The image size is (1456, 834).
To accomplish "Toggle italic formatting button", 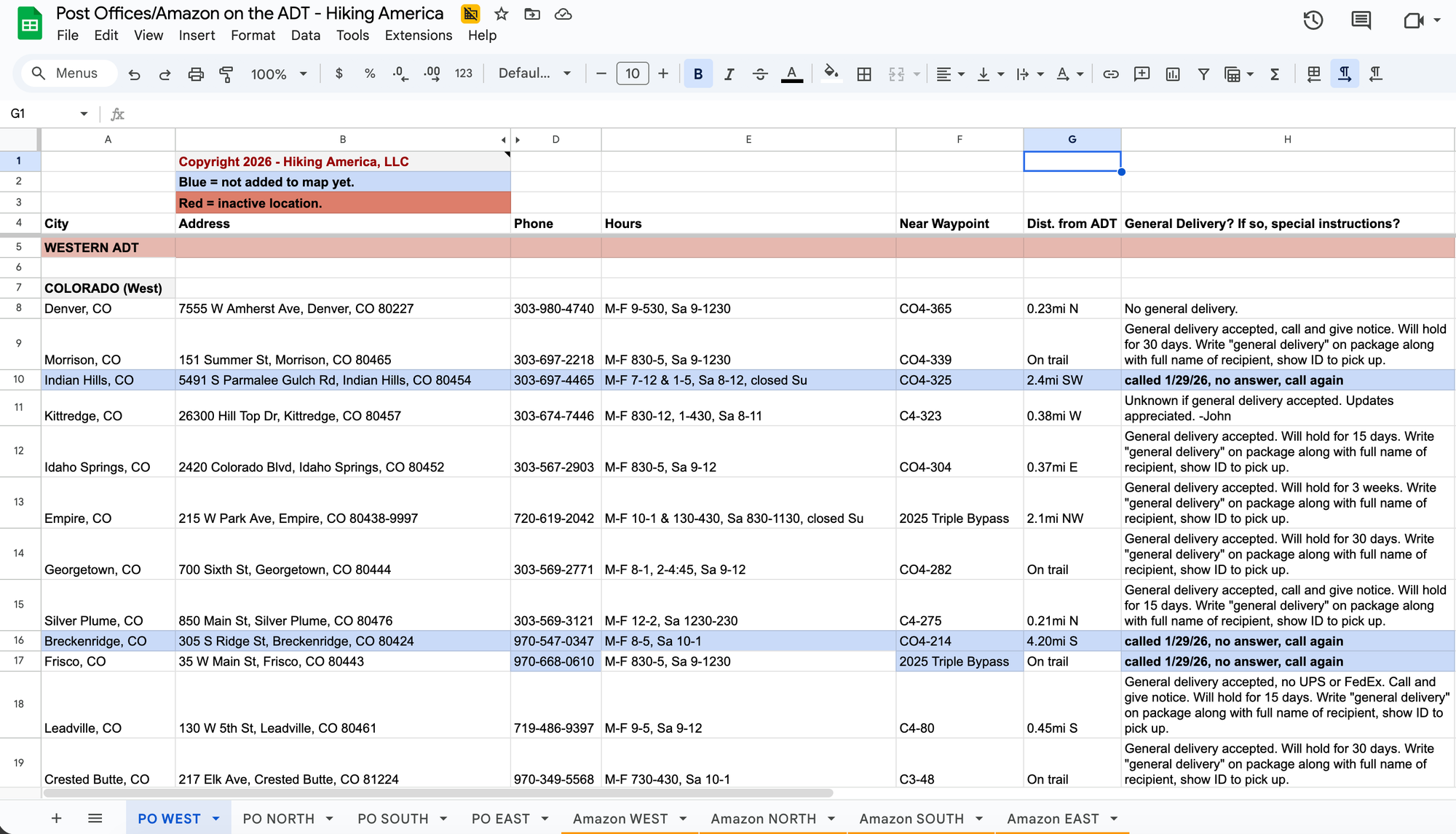I will click(729, 74).
